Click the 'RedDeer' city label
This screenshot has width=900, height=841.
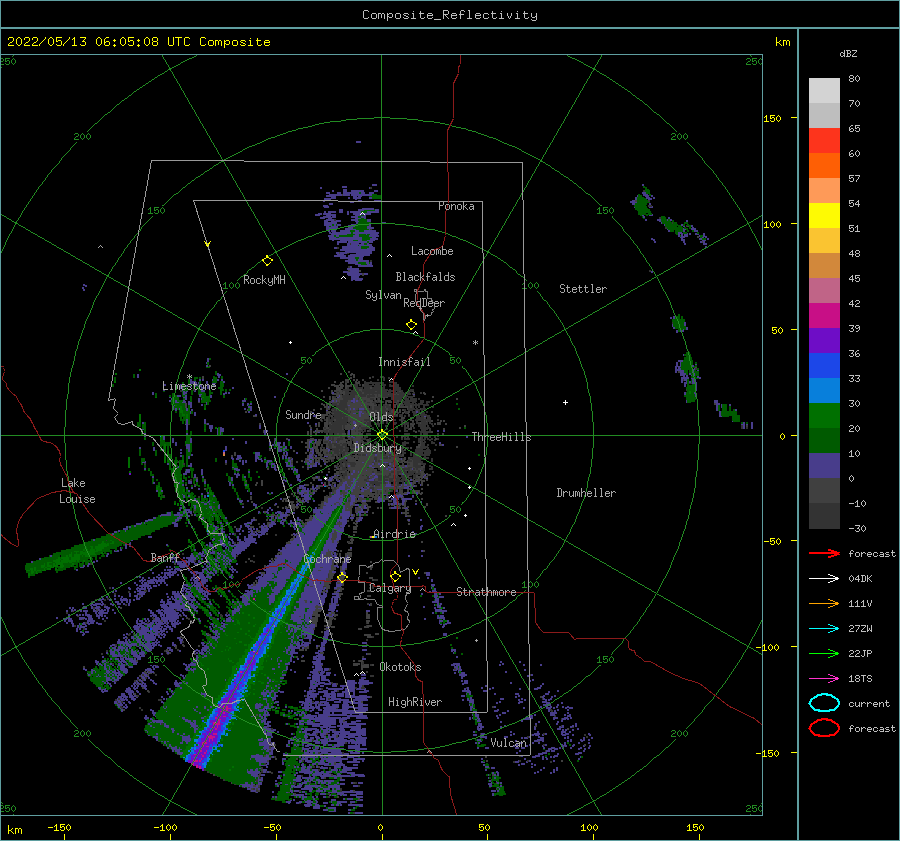[424, 303]
